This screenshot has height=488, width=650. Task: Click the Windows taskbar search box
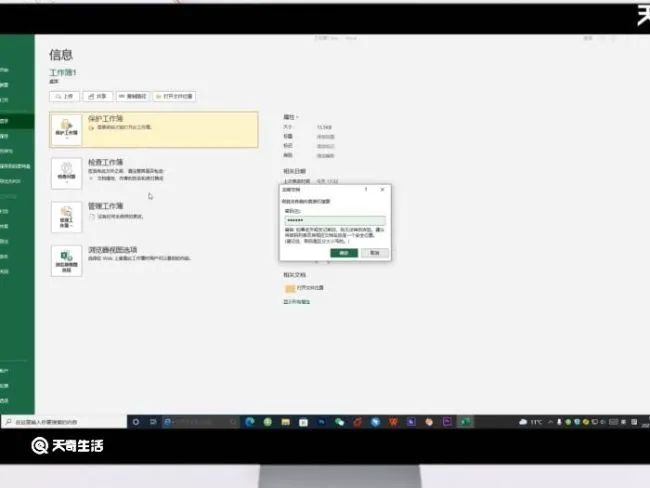pyautogui.click(x=64, y=422)
